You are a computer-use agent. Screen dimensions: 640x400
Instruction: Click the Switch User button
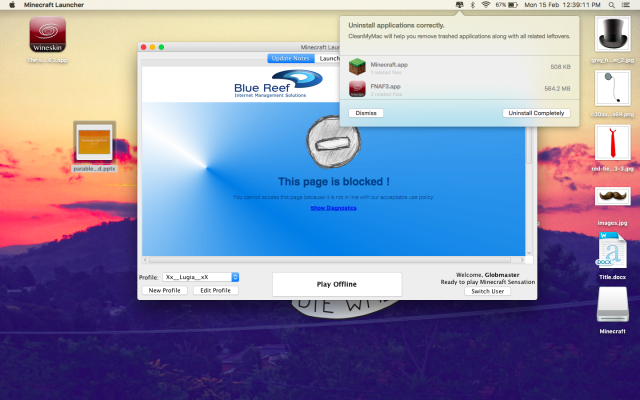pos(487,291)
